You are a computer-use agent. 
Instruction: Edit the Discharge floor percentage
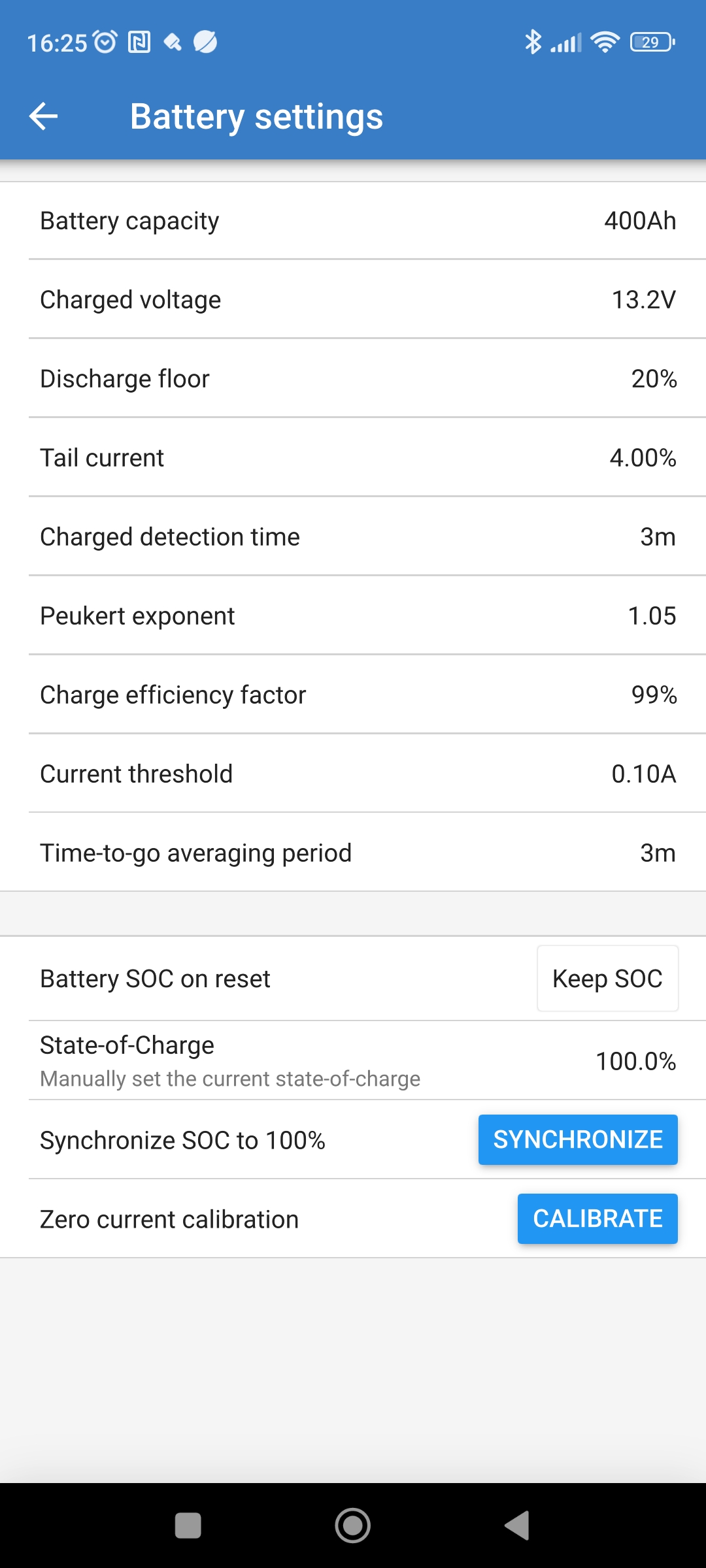click(x=353, y=379)
